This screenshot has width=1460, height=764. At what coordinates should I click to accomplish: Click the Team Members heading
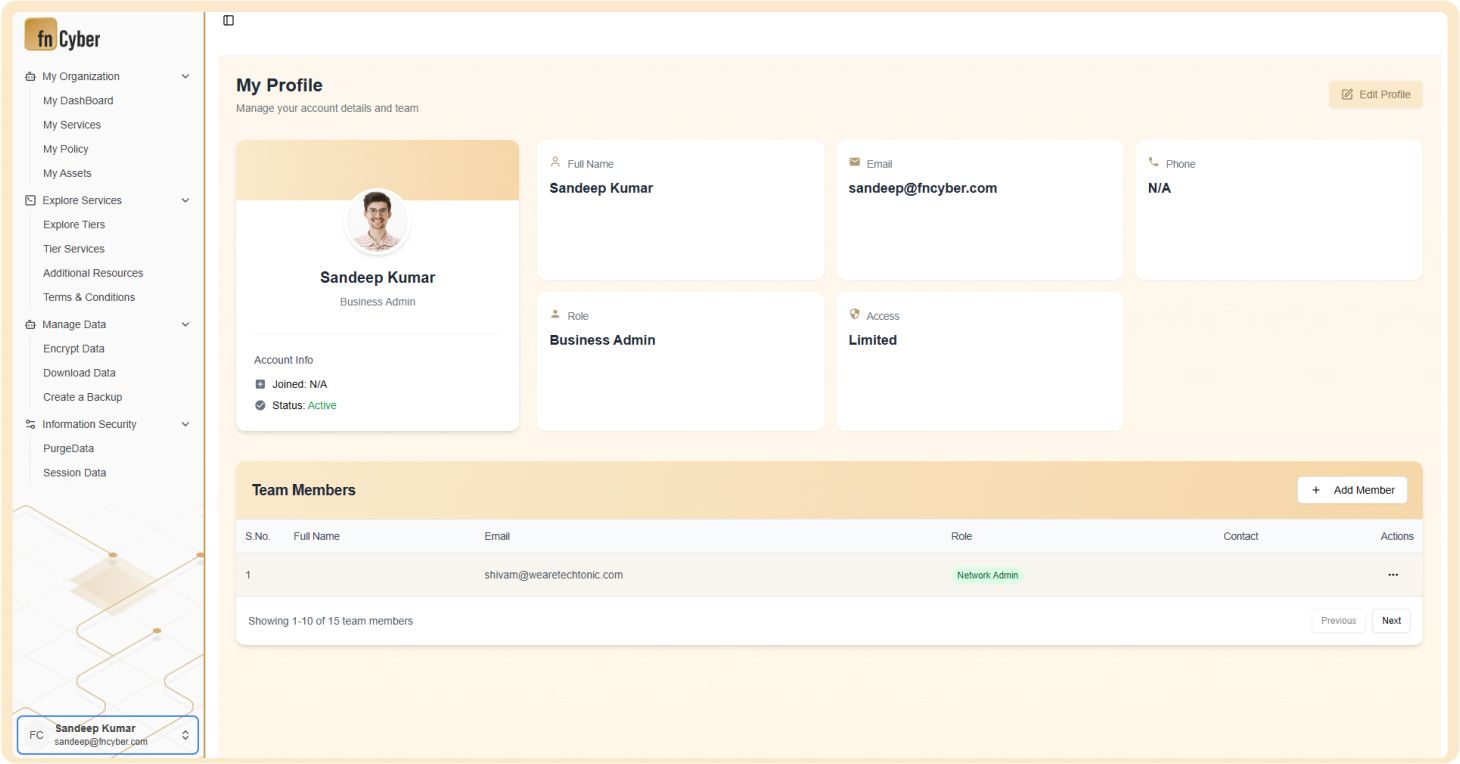pos(304,490)
